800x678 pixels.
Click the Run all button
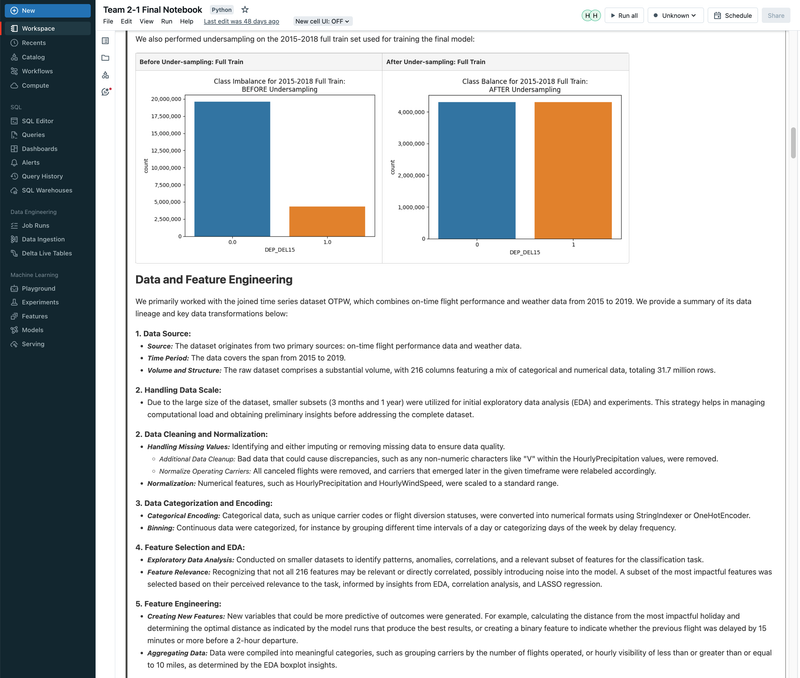(623, 14)
